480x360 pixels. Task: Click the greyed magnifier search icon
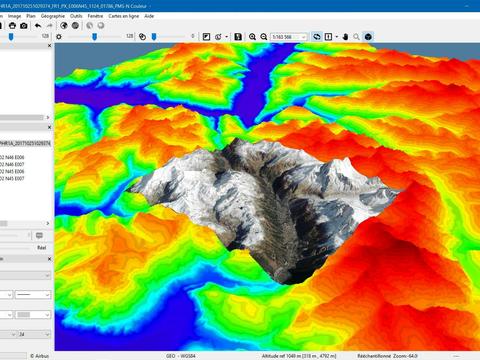pos(356,37)
